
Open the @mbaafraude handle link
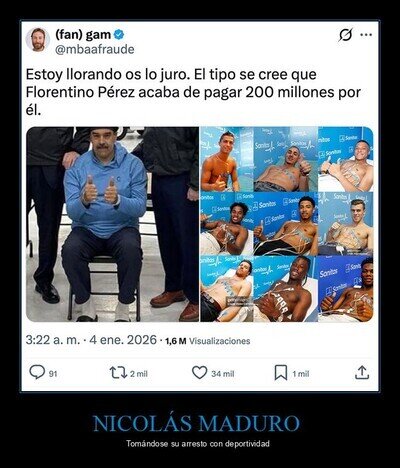click(x=95, y=49)
